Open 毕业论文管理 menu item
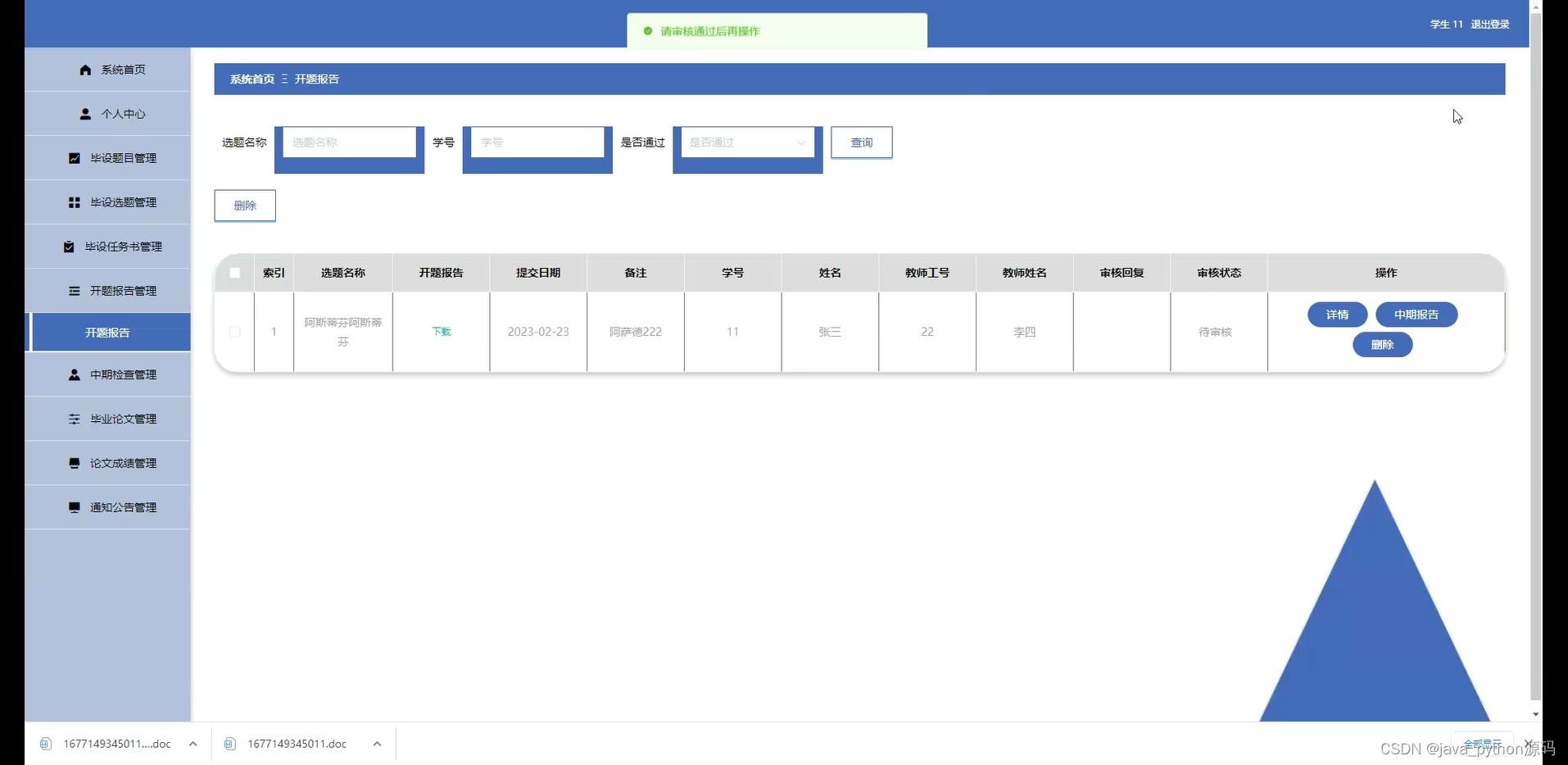This screenshot has height=765, width=1568. tap(107, 419)
